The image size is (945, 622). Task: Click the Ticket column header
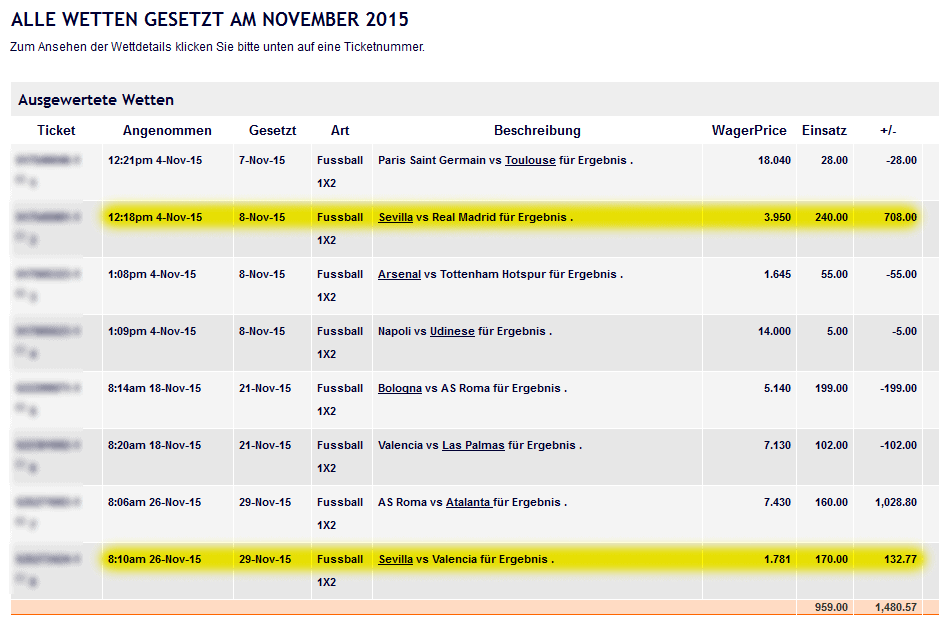(56, 131)
